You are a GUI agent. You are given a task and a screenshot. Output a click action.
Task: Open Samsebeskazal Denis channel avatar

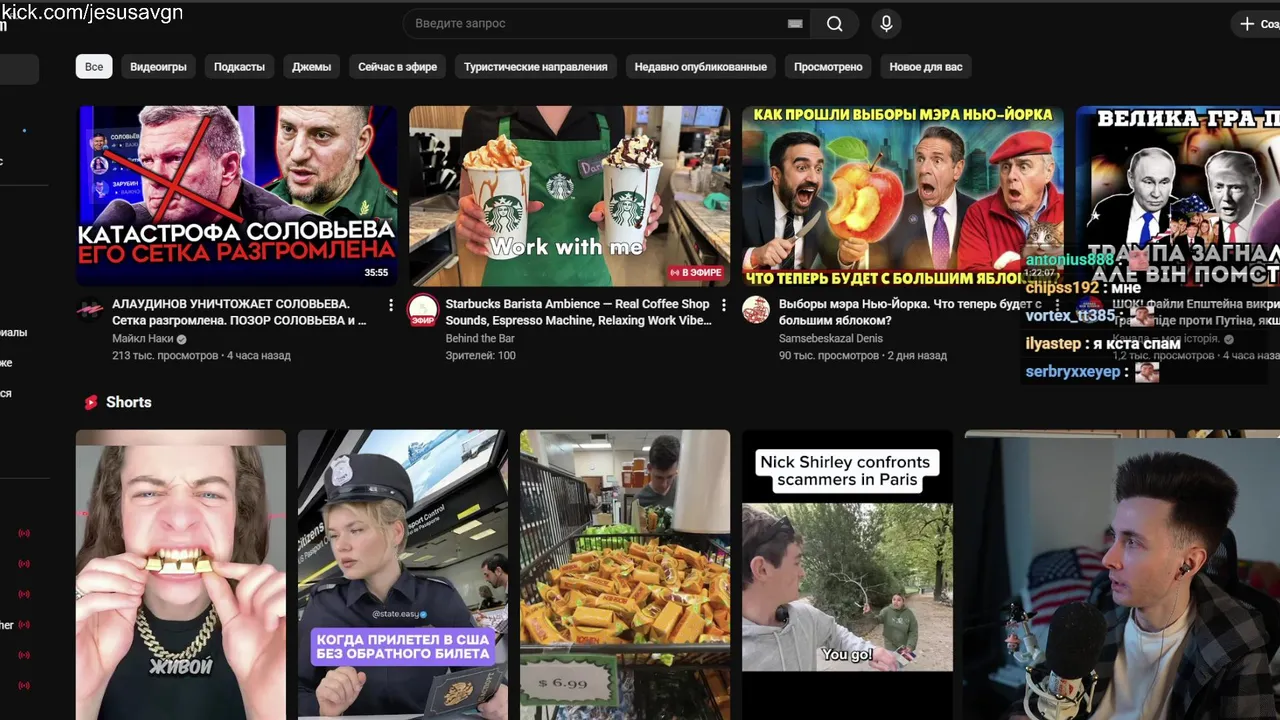click(756, 310)
